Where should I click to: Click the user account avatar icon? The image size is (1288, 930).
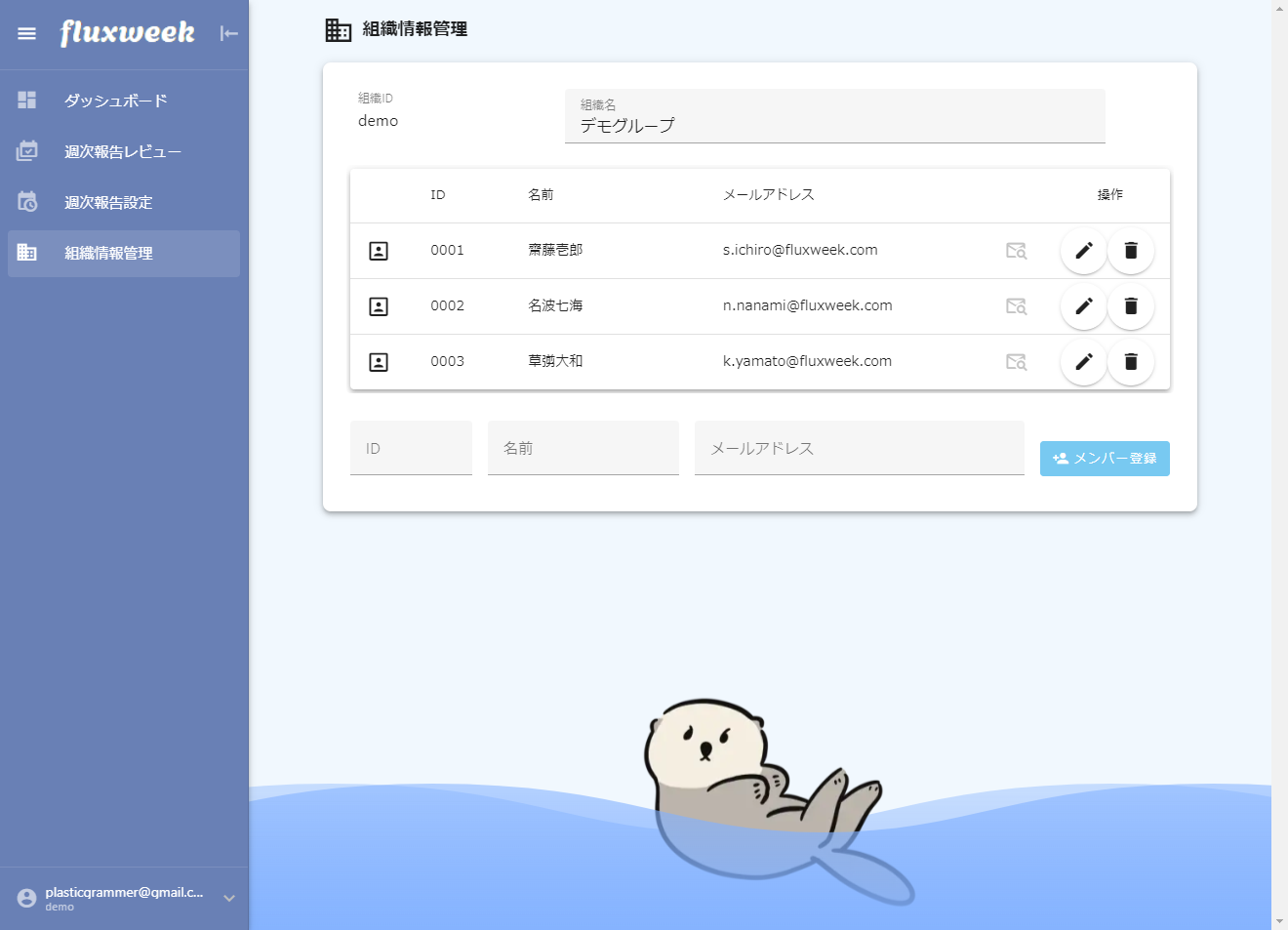[x=26, y=898]
